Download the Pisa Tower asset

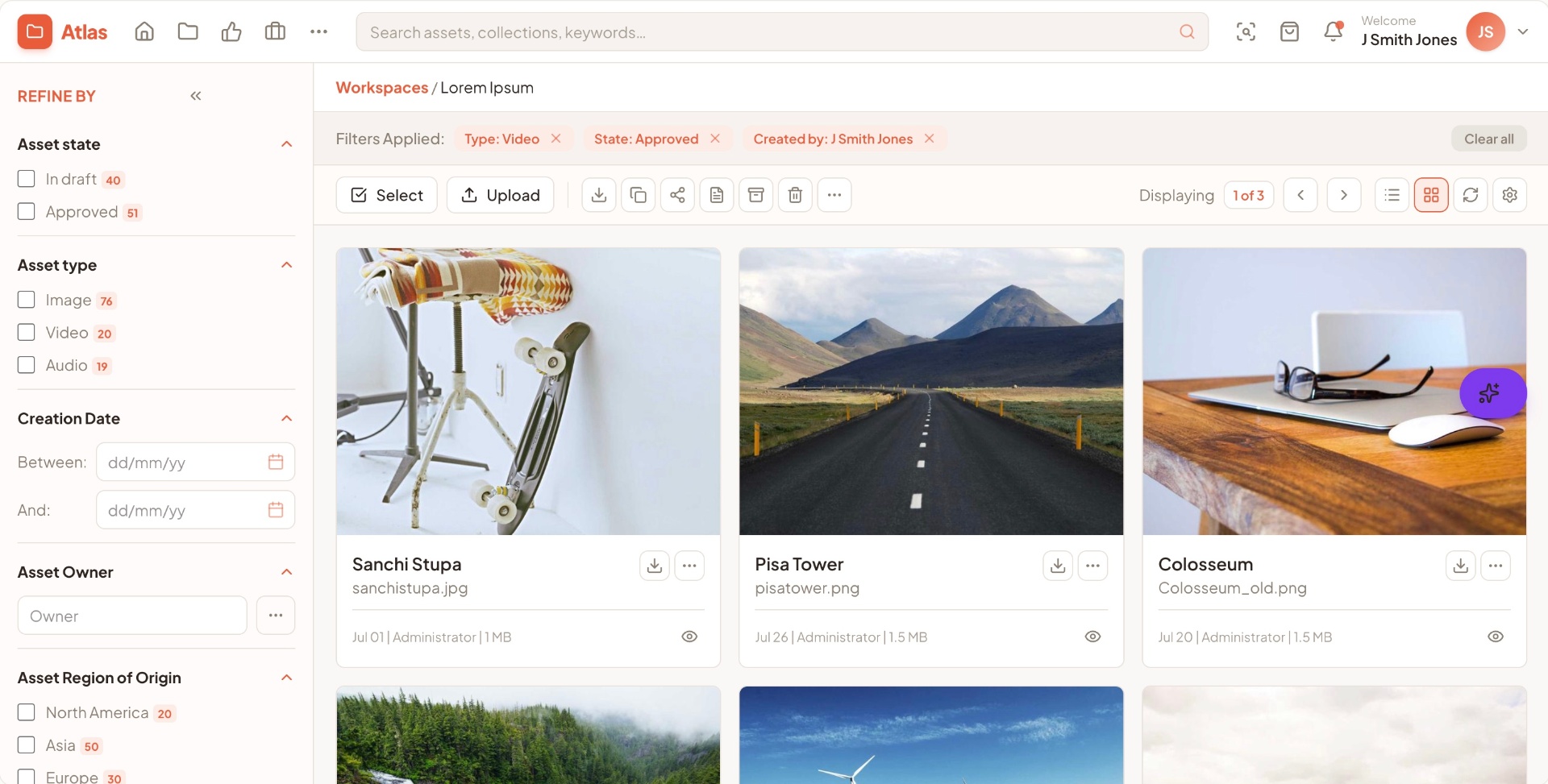pos(1058,566)
